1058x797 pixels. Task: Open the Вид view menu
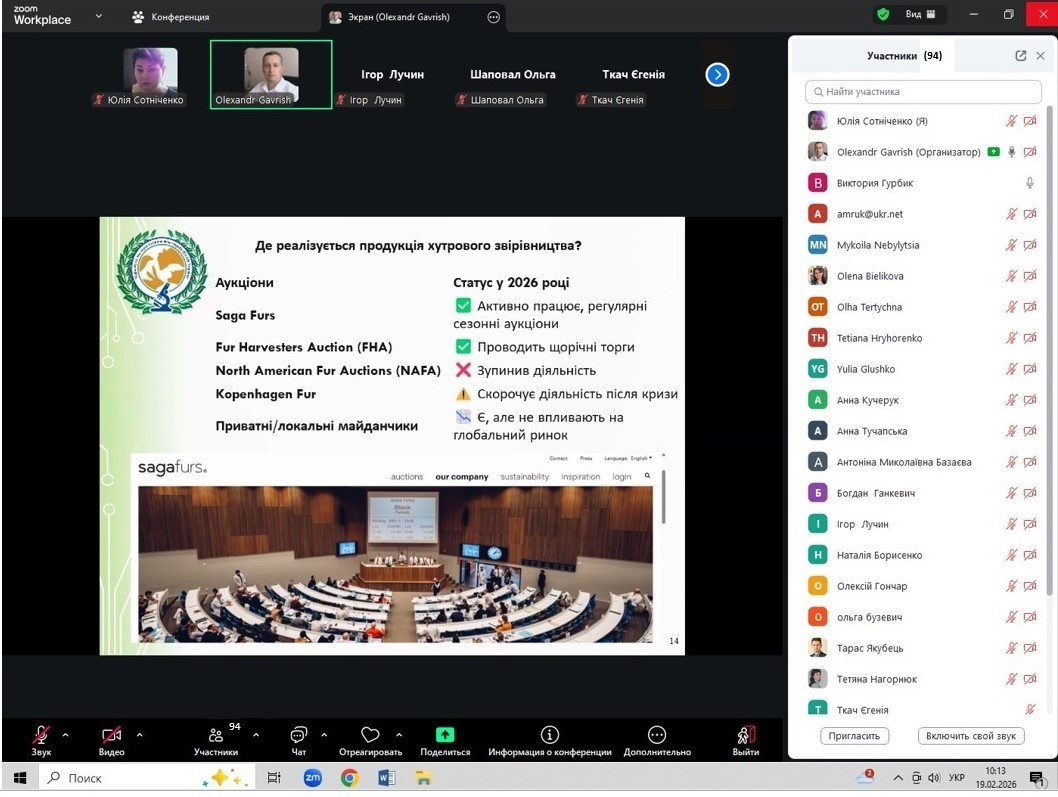point(920,15)
